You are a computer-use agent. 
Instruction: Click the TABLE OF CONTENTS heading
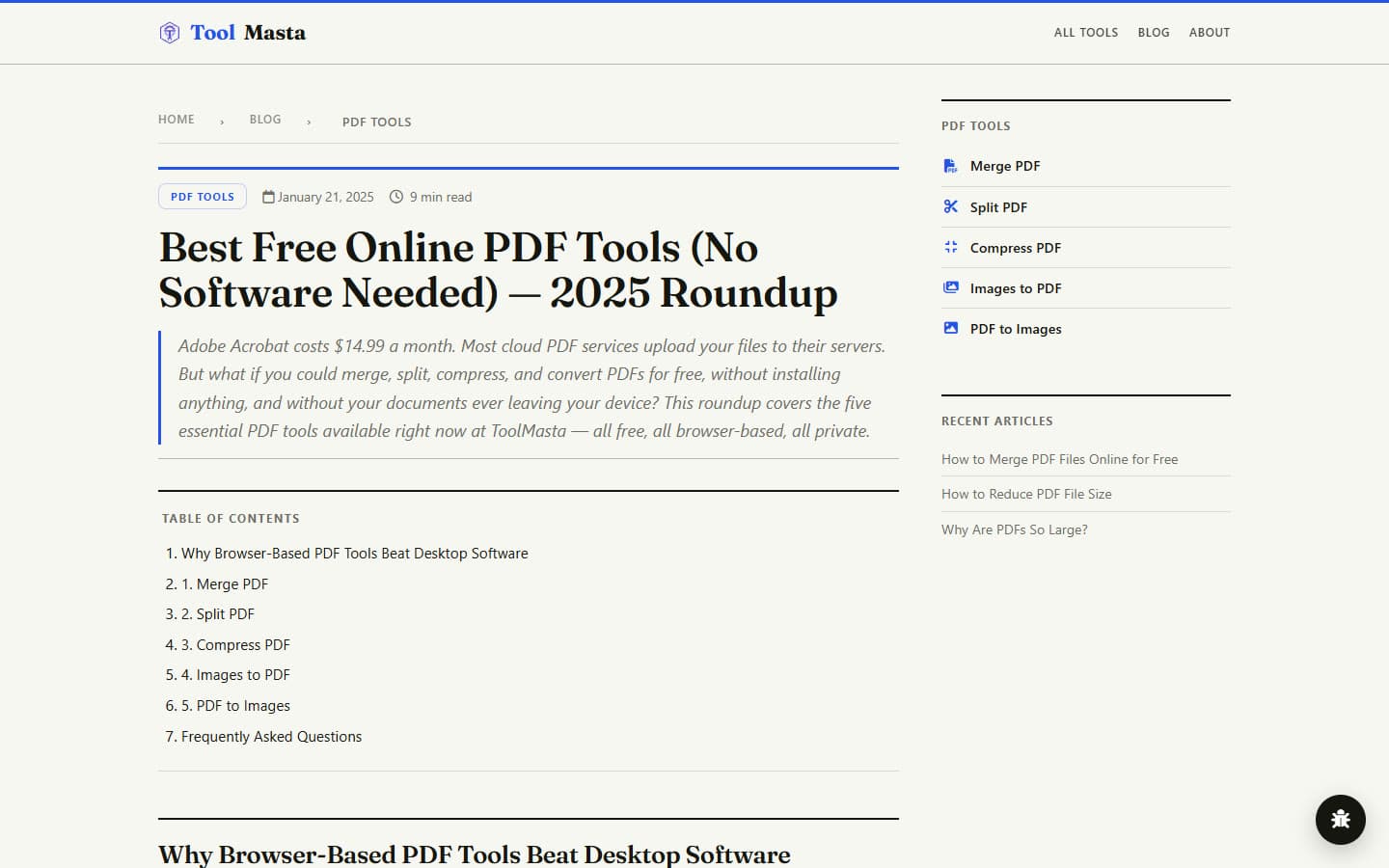[x=231, y=519]
